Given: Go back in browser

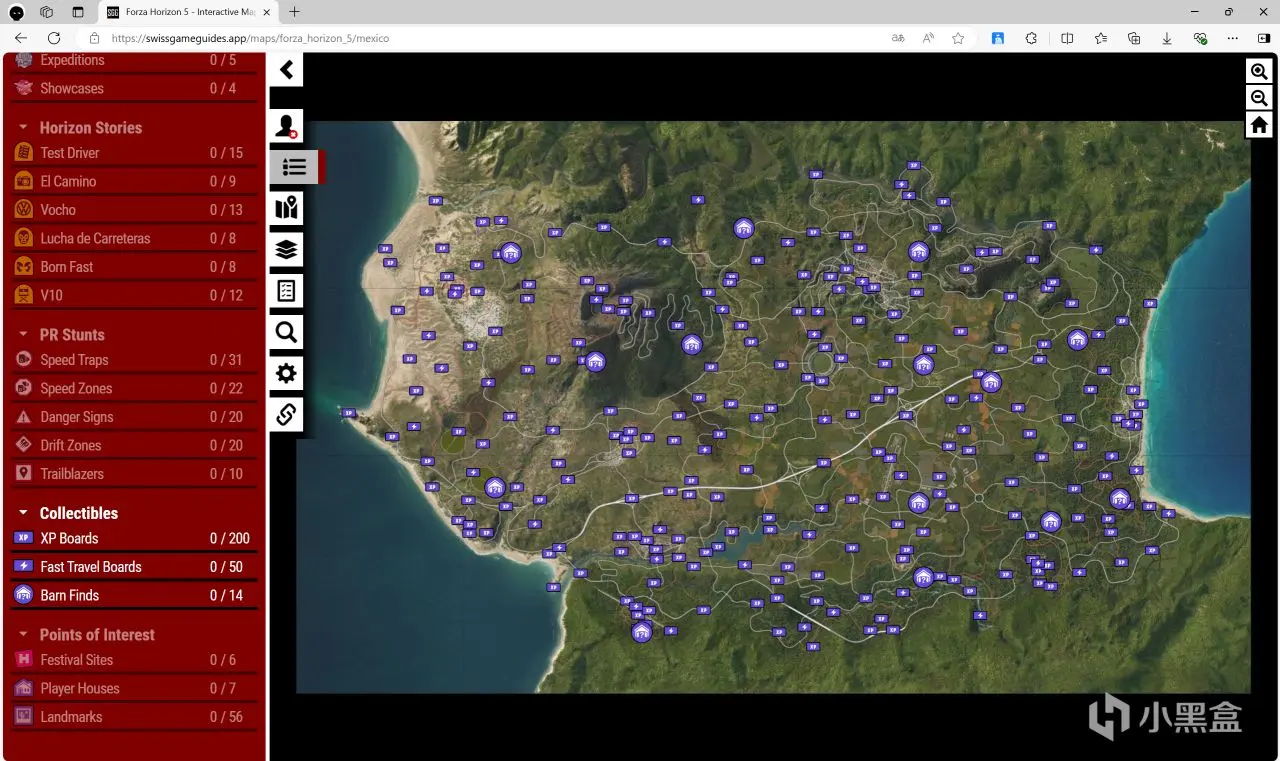Looking at the screenshot, I should 21,38.
